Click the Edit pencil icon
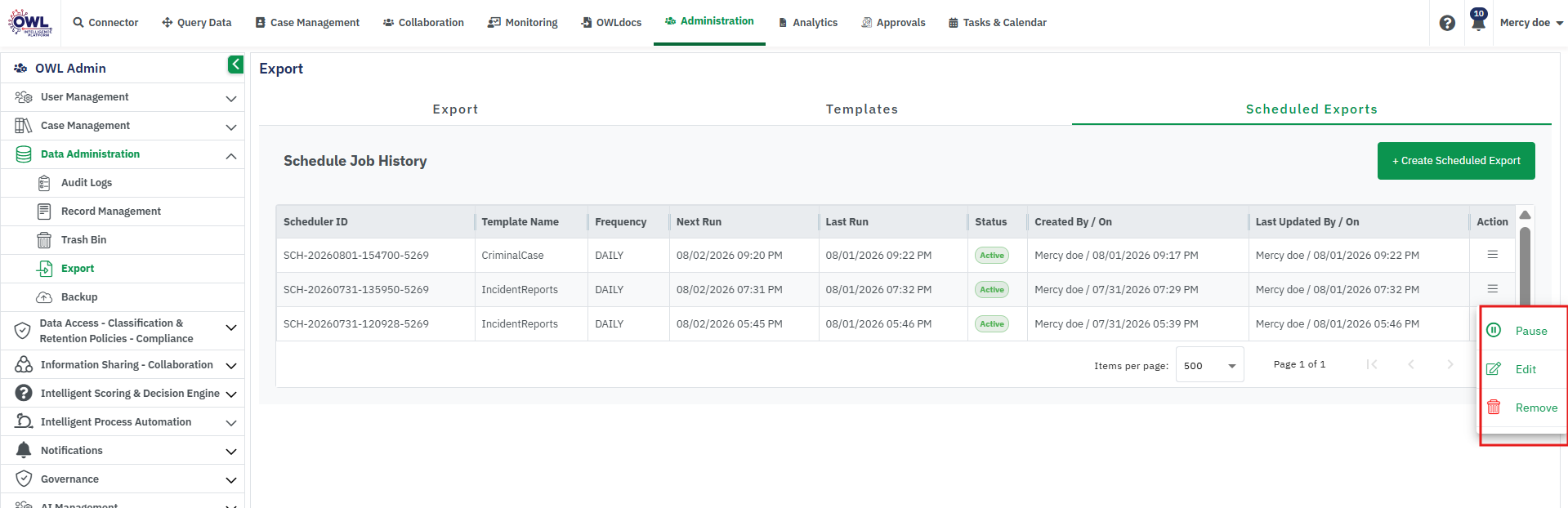Image resolution: width=1568 pixels, height=508 pixels. tap(1493, 369)
